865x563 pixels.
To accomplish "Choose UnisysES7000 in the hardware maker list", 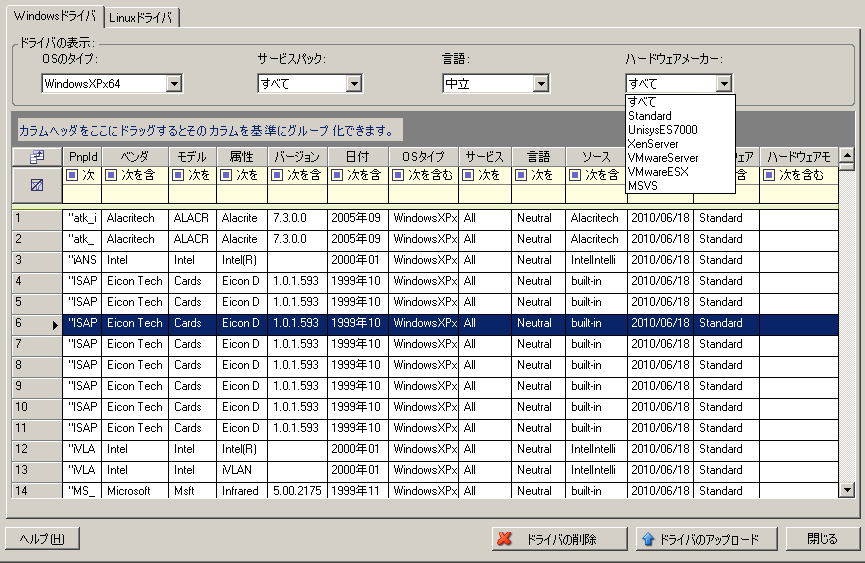I will click(680, 130).
